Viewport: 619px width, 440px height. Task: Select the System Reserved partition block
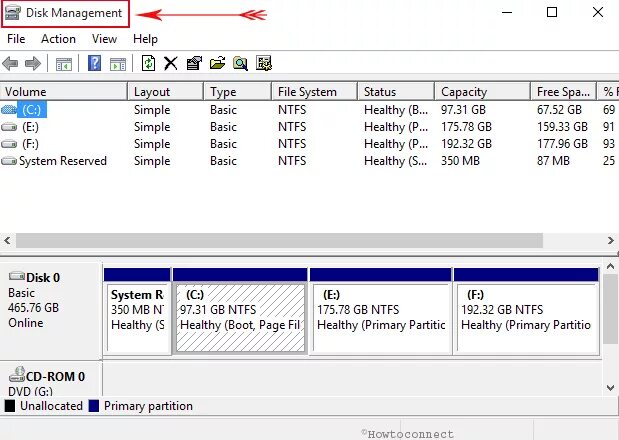pyautogui.click(x=137, y=311)
